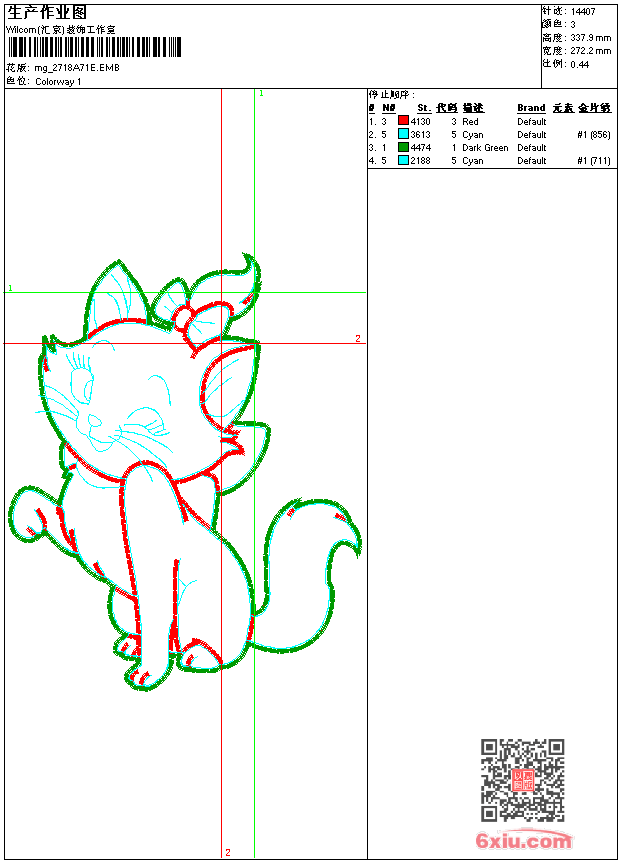
Task: Select the barcode under the Wilcom heading
Action: coord(94,47)
